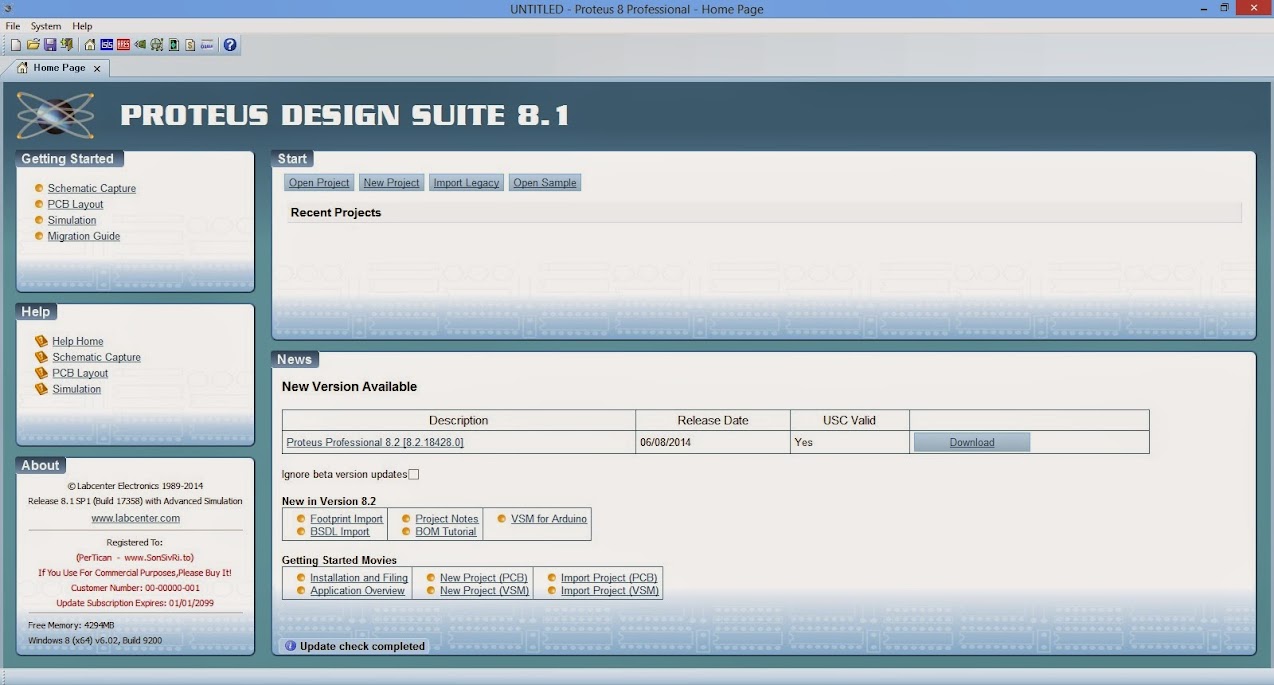Click the blue Help question-mark icon

pos(230,45)
